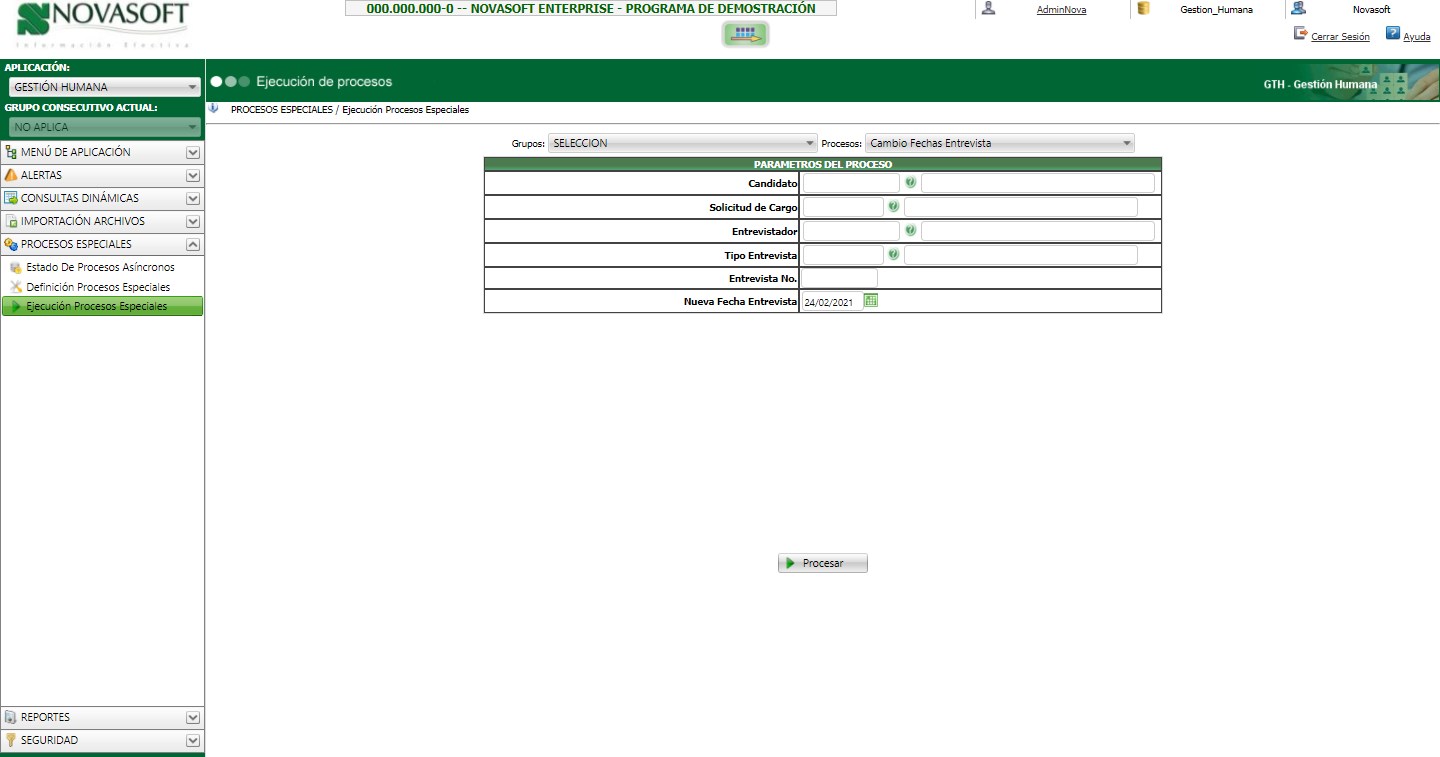Open the Grupos dropdown showing SELECCION
Viewport: 1440px width, 757px height.
pos(683,143)
